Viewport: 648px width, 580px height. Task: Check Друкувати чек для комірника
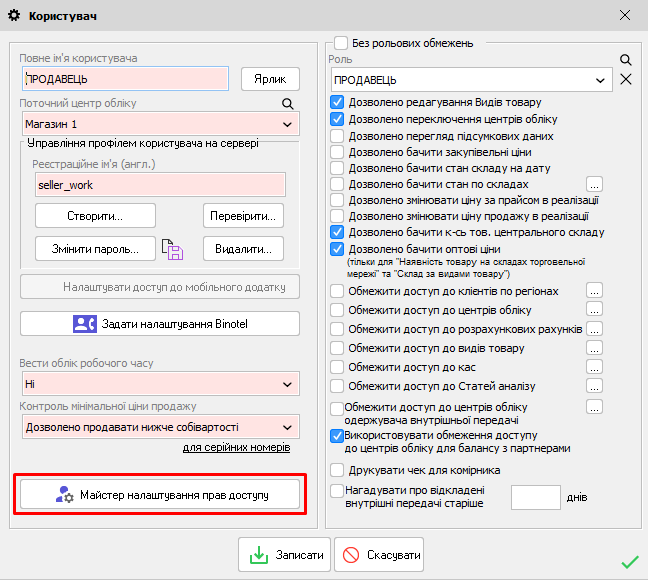(338, 470)
